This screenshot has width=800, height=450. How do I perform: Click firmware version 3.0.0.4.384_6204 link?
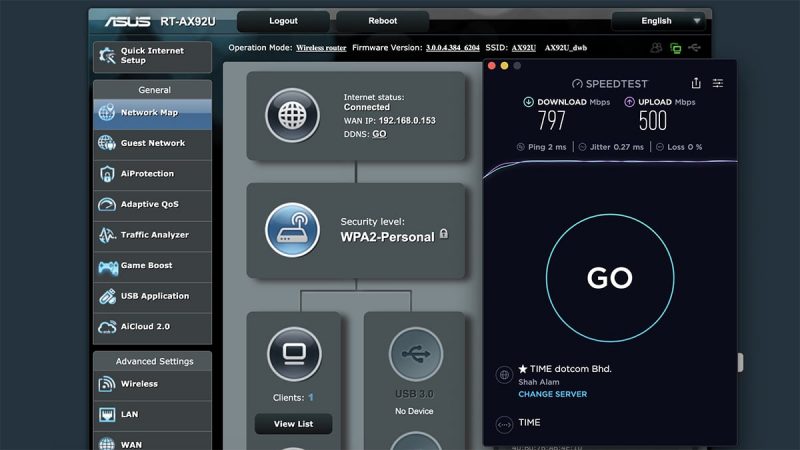point(453,48)
